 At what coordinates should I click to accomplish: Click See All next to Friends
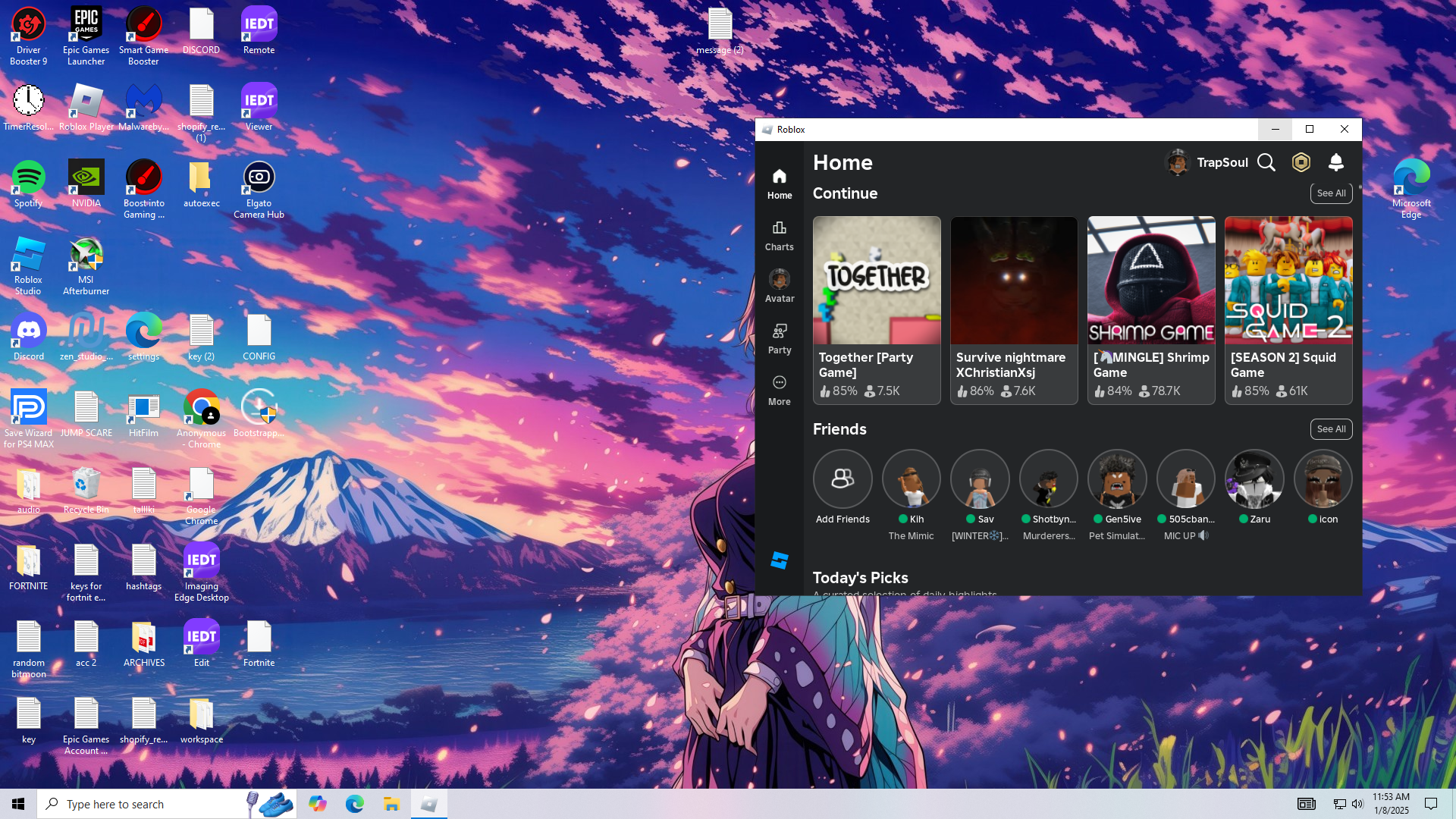pos(1331,429)
